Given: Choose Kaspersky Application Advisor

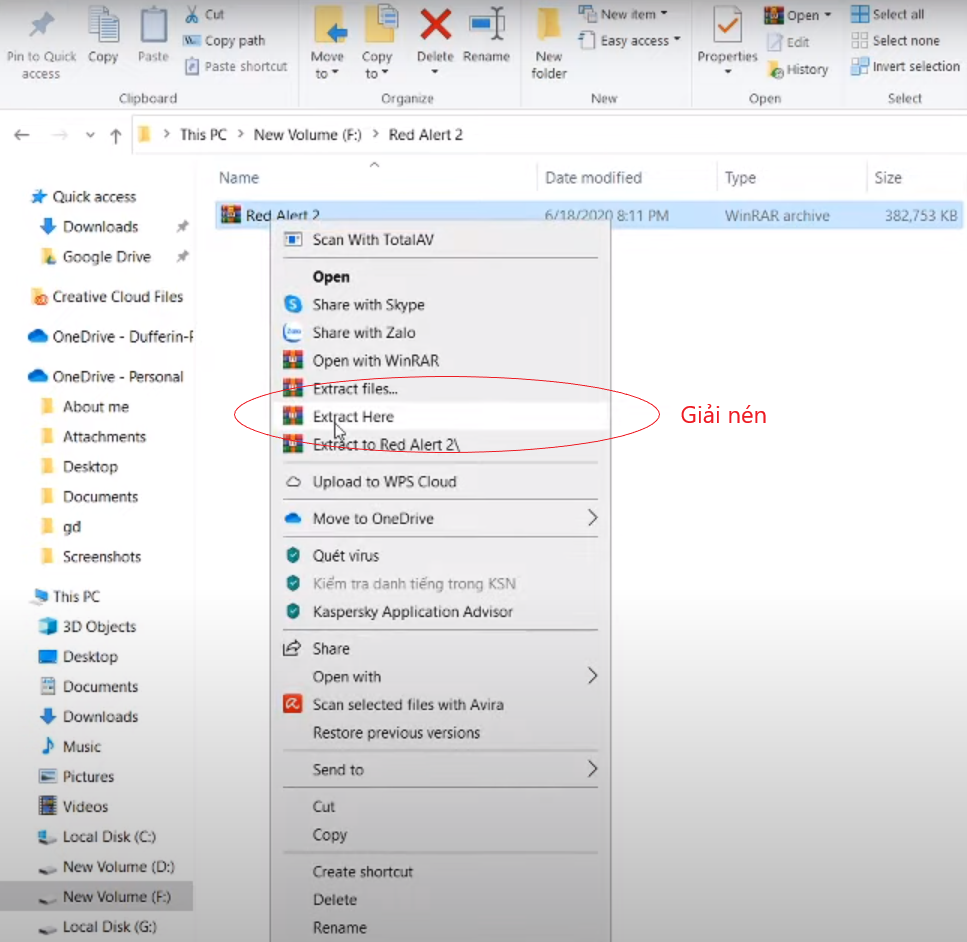Looking at the screenshot, I should [440, 611].
